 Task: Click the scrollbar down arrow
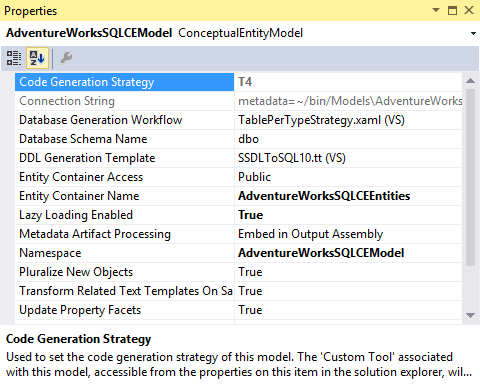point(470,315)
